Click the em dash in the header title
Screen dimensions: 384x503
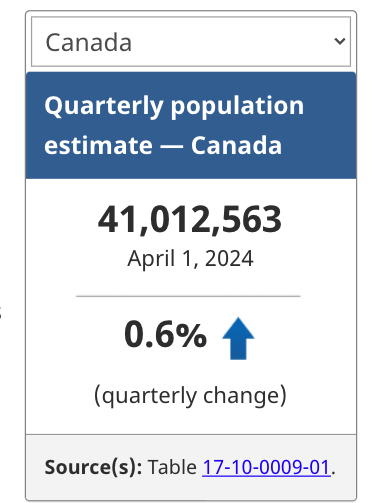[171, 147]
